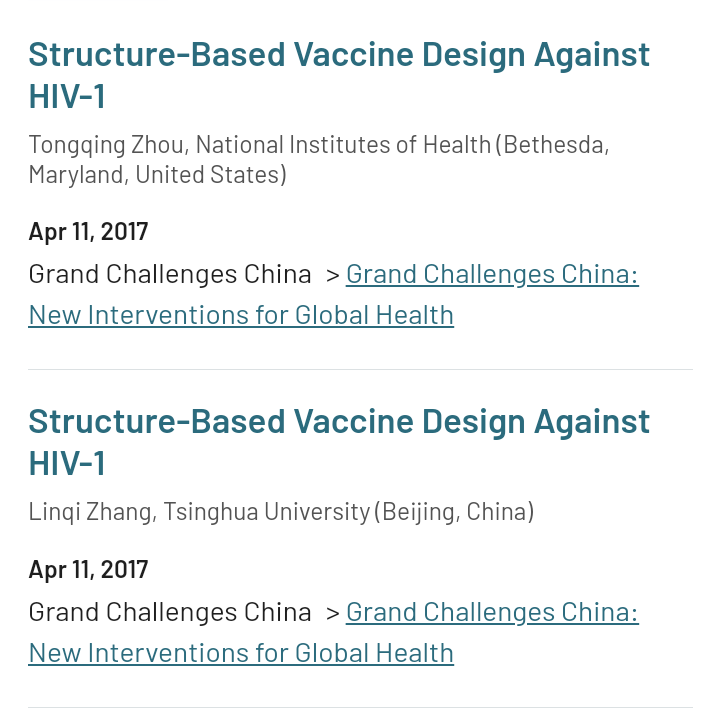Select the Apr 11, 2017 date under Tongqing Zhou
Image resolution: width=720 pixels, height=709 pixels.
pos(88,232)
